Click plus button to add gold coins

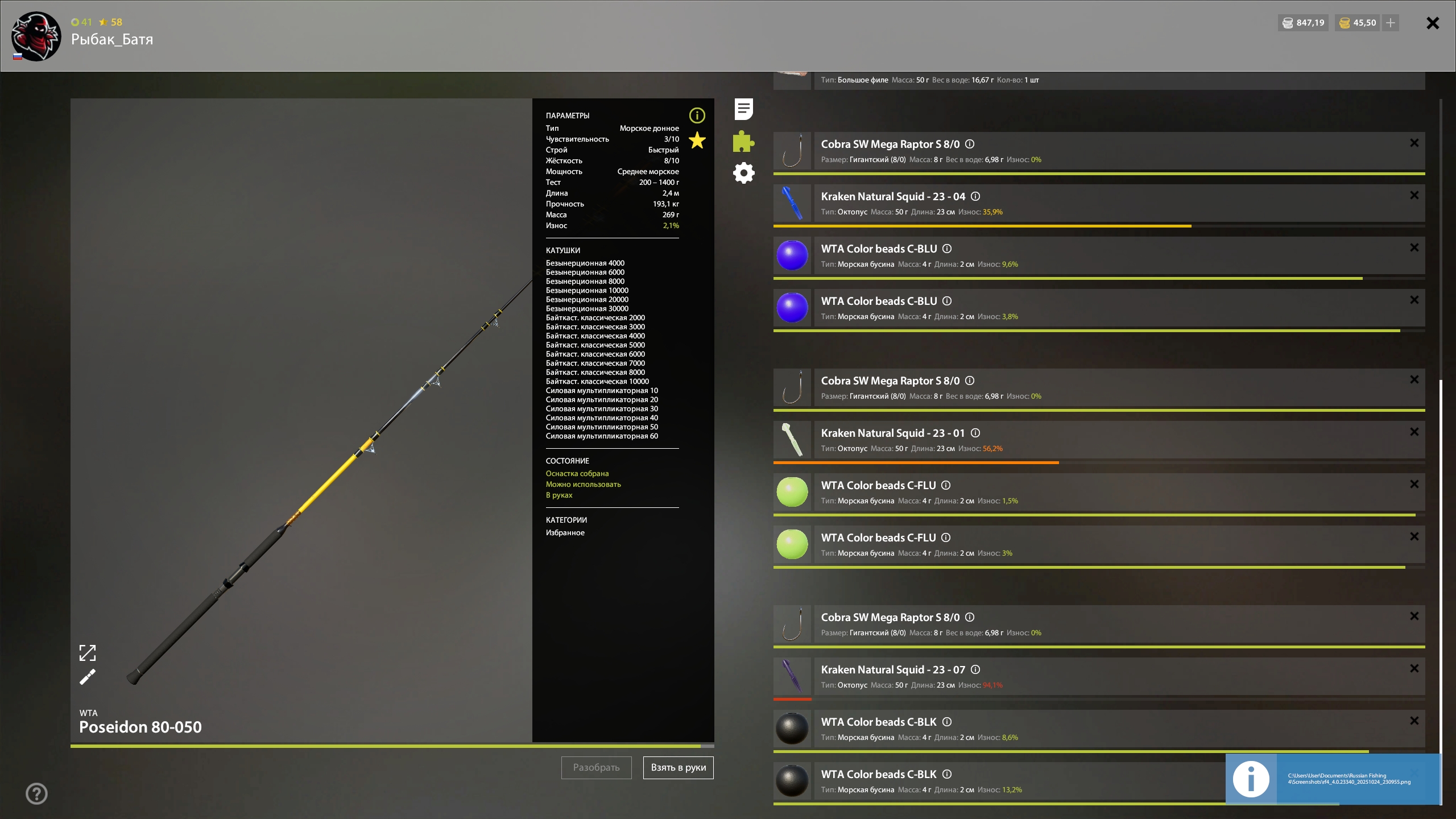(x=1391, y=23)
